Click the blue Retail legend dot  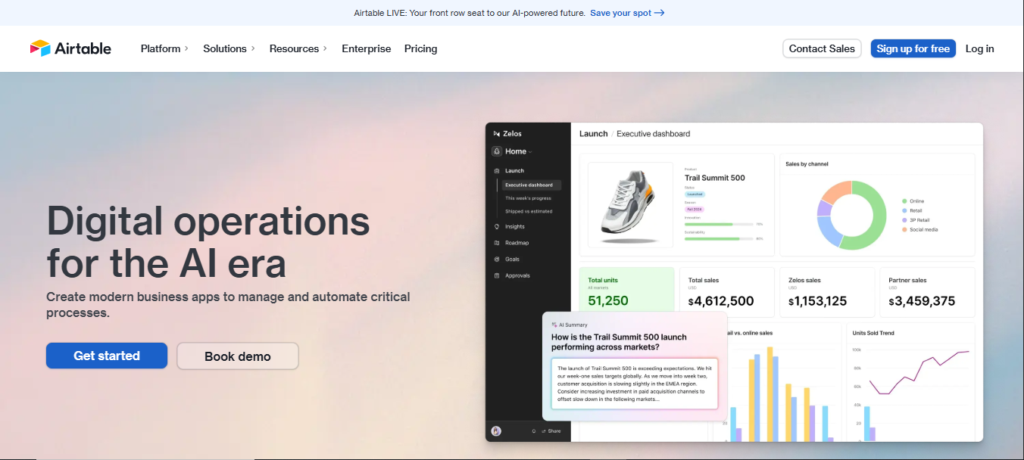pos(904,210)
